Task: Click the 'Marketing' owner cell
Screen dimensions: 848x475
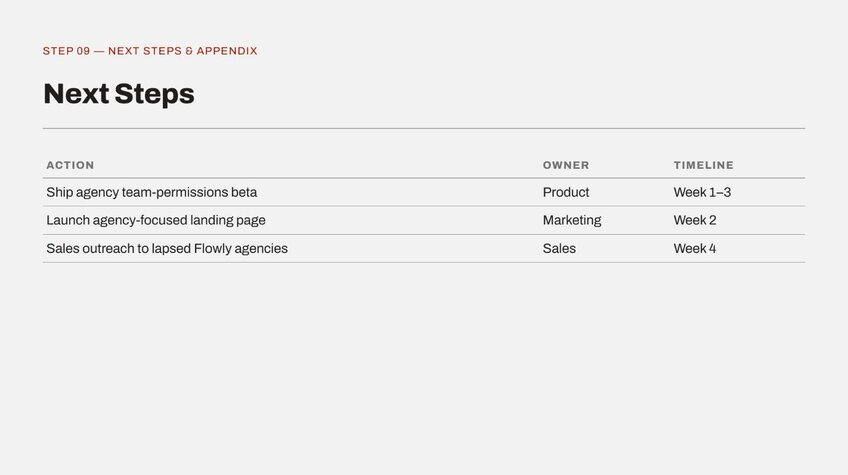Action: 572,221
